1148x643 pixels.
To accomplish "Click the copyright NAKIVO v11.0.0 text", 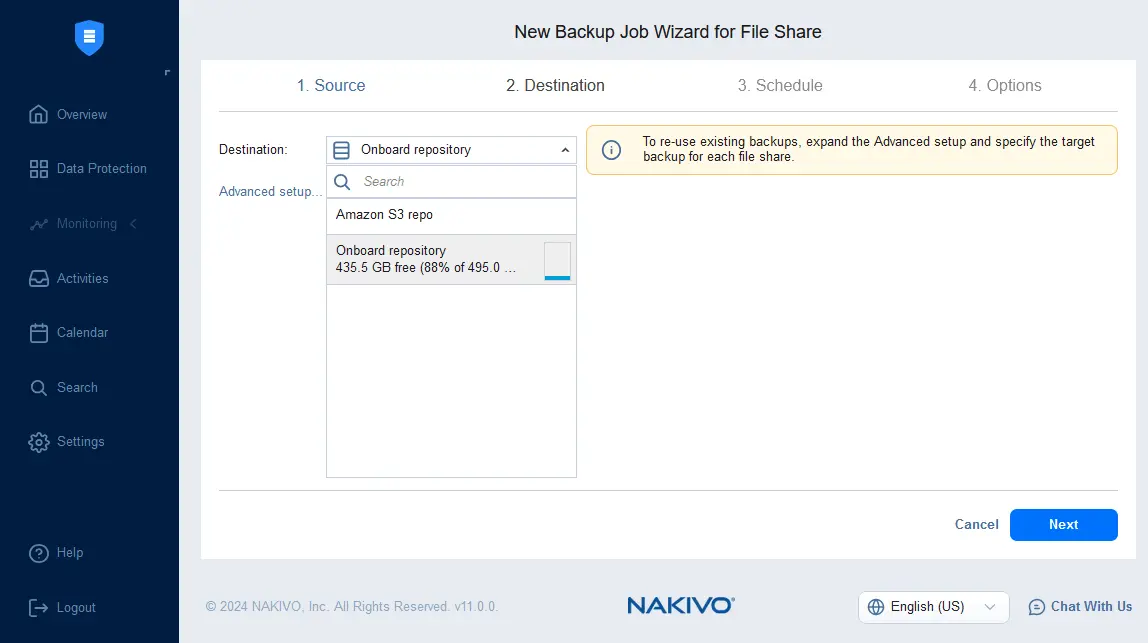I will coord(351,606).
